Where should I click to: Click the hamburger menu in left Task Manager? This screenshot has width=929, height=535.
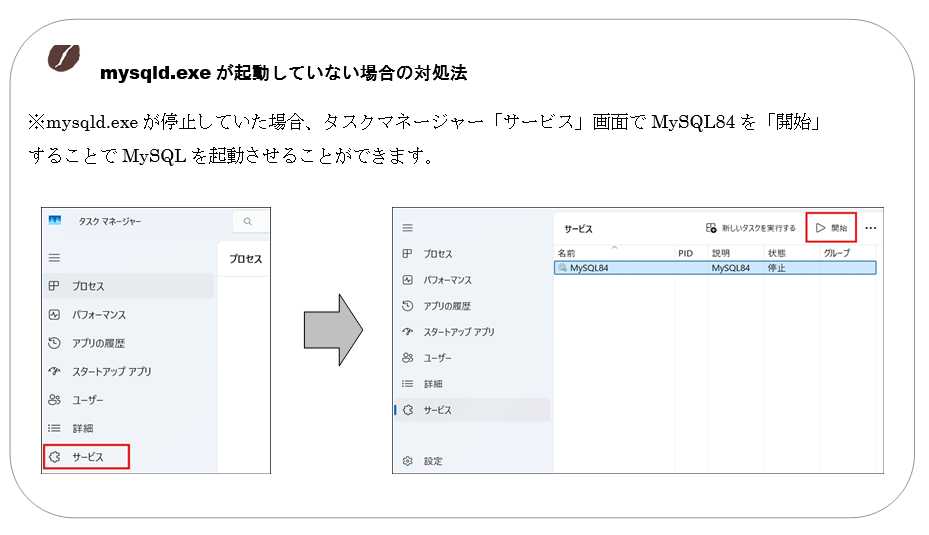(x=54, y=257)
